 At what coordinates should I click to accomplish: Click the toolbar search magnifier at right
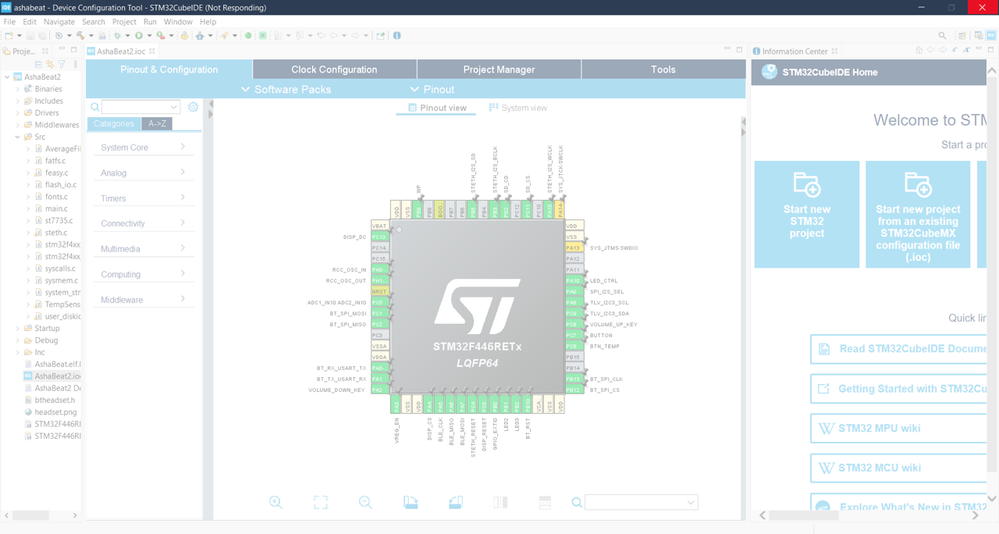942,36
